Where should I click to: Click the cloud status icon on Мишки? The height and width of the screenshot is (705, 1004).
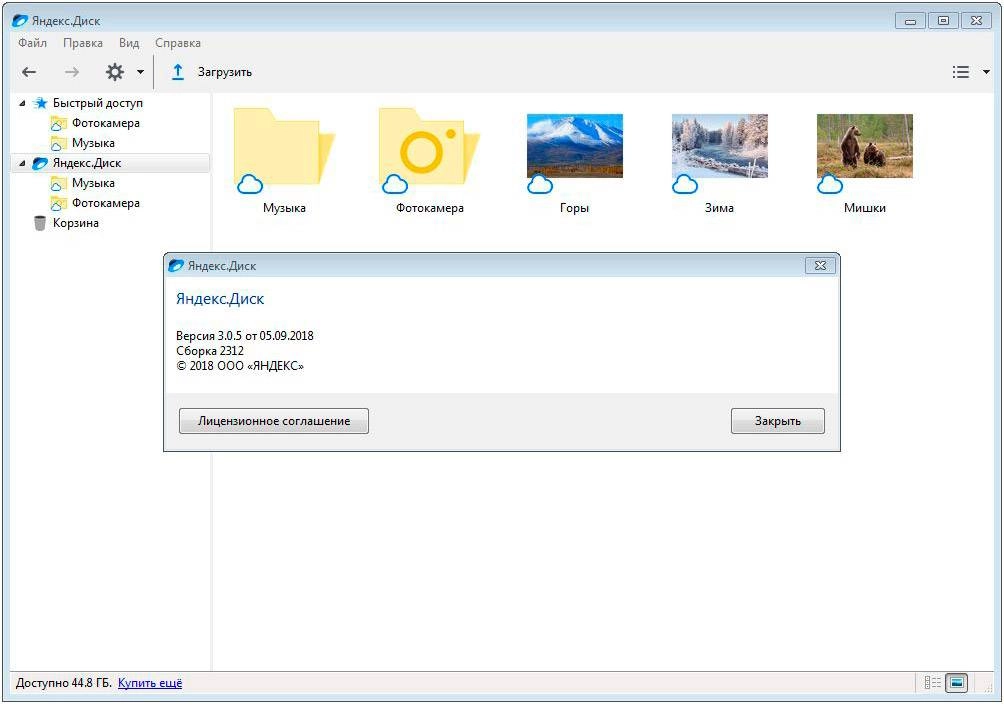tap(830, 184)
